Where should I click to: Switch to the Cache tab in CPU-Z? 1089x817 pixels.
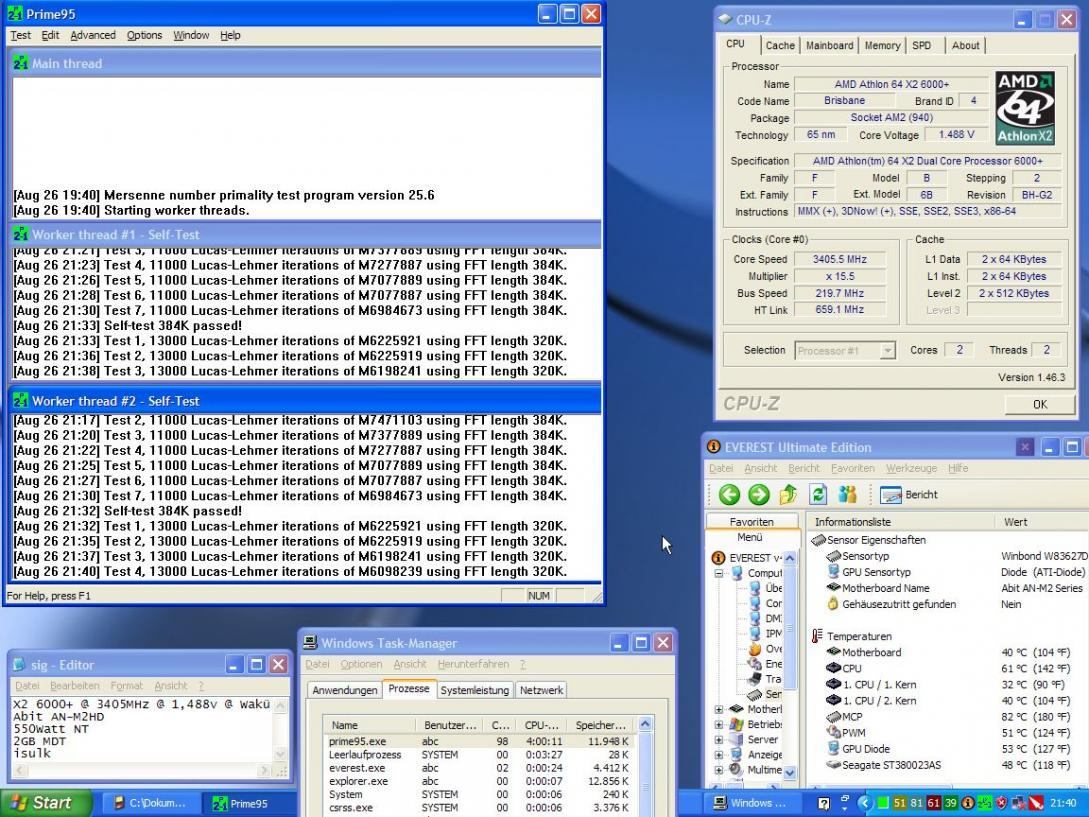click(779, 45)
